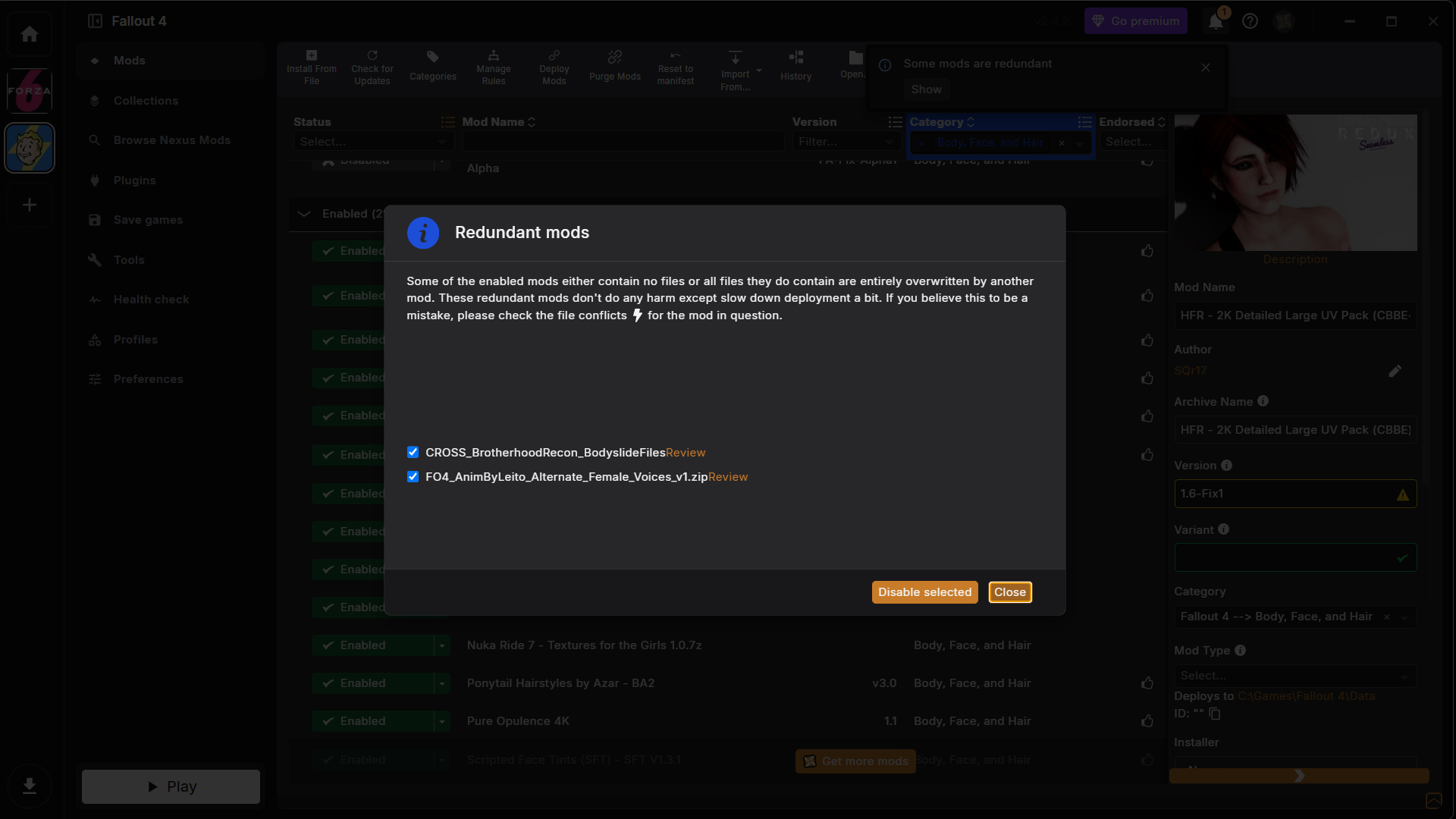Add a new game with plus icon

pyautogui.click(x=30, y=205)
